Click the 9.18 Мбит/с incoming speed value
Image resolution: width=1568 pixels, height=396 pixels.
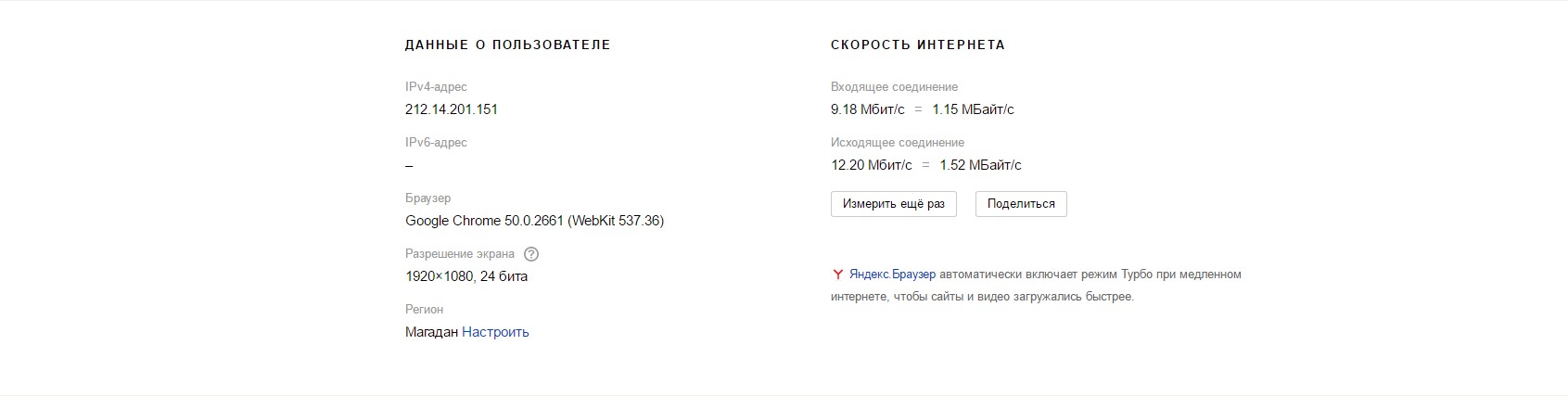point(867,109)
